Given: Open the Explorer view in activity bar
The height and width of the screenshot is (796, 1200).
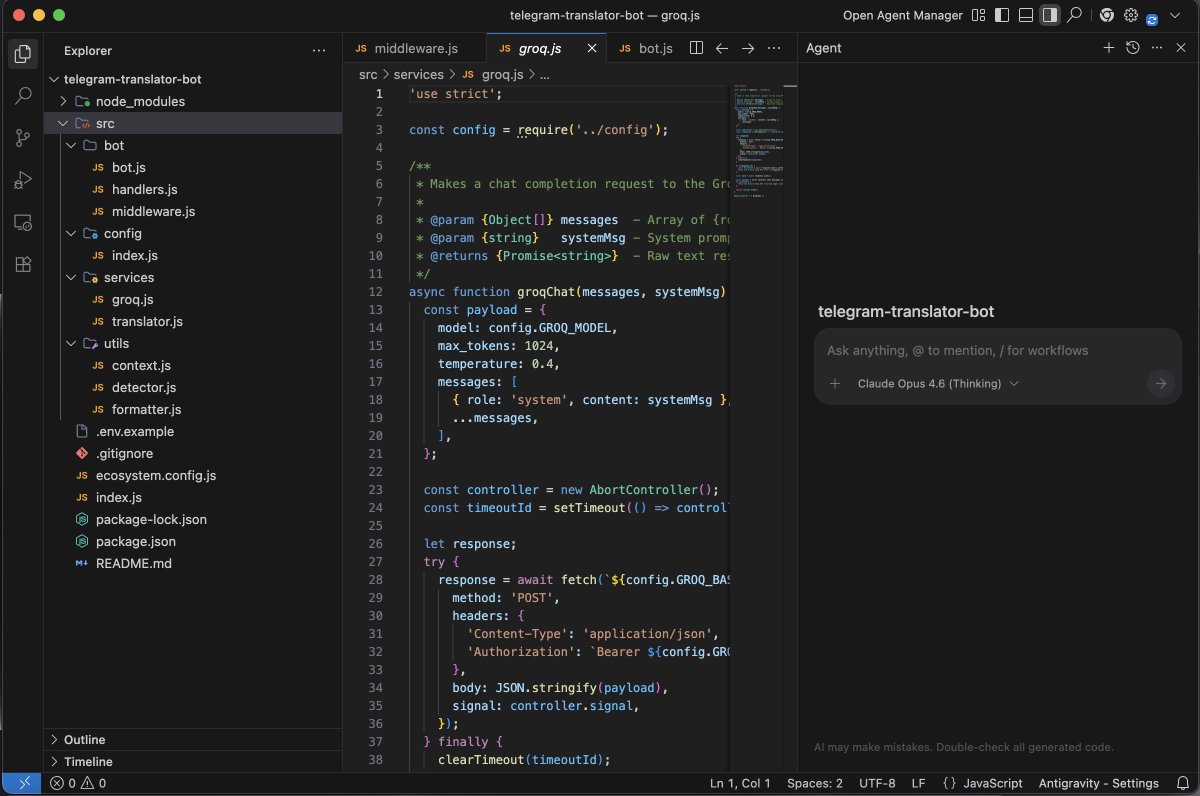Looking at the screenshot, I should [x=23, y=53].
